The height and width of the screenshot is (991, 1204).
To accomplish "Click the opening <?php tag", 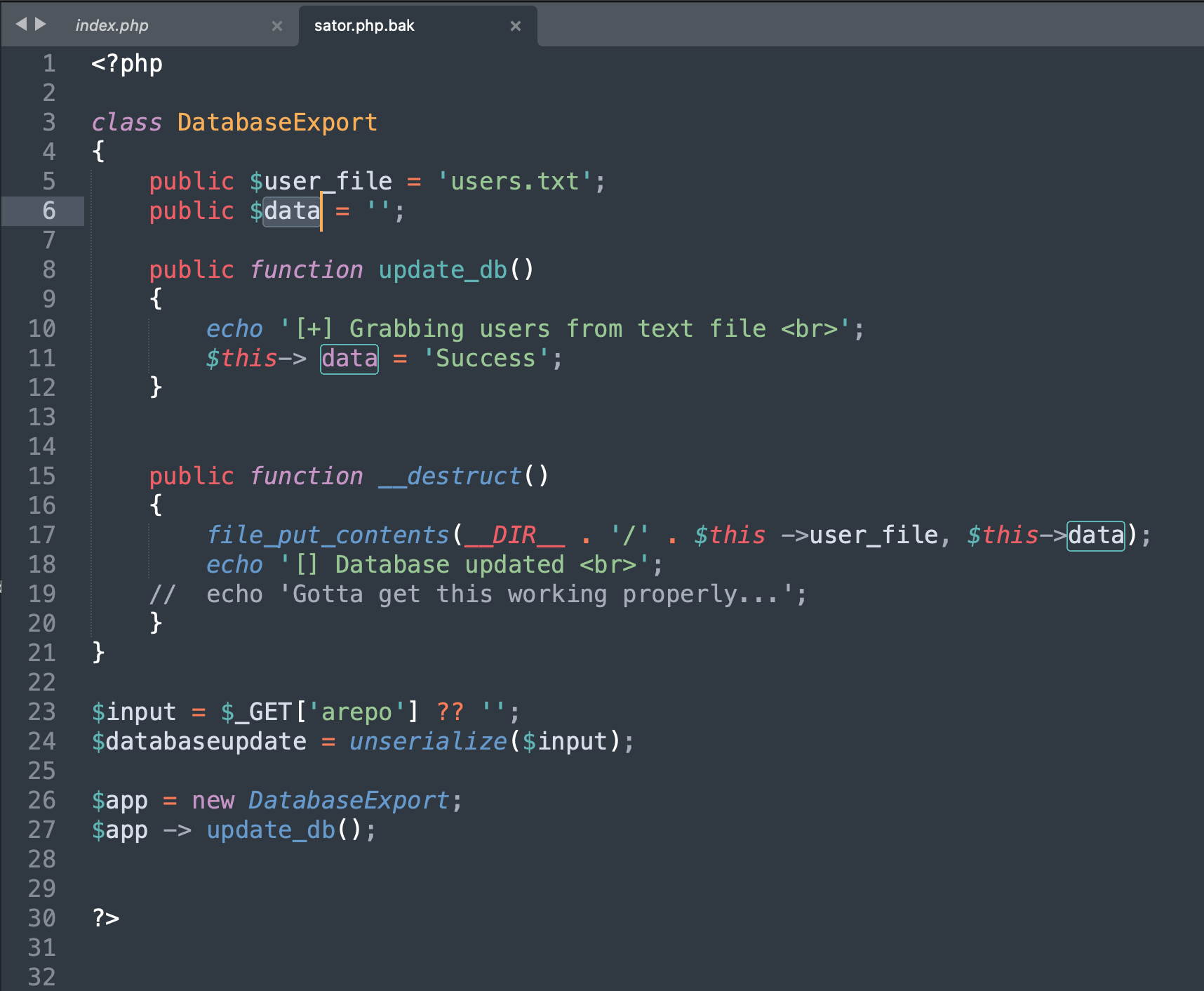I will [127, 64].
